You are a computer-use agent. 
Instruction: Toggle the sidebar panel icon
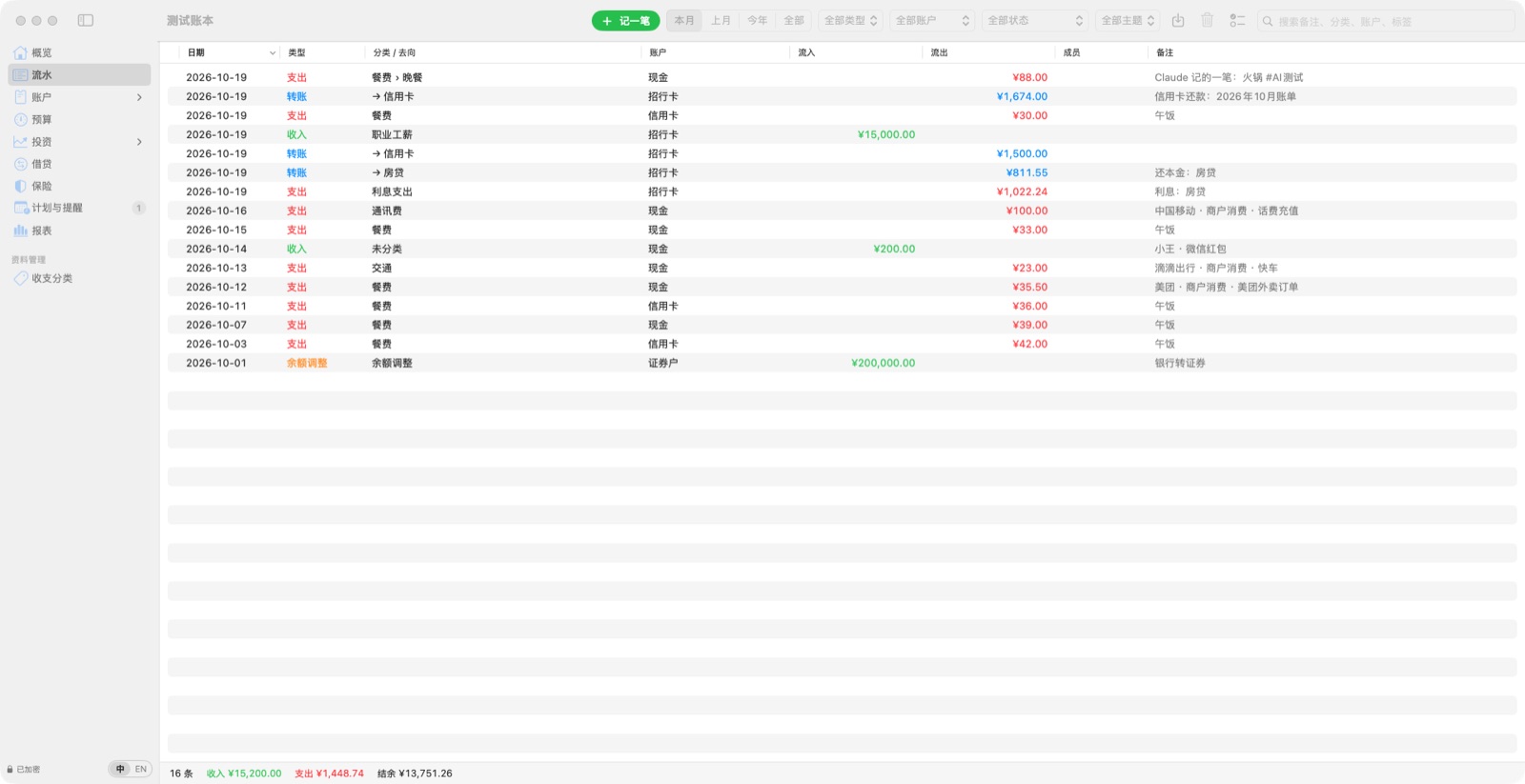pyautogui.click(x=86, y=20)
